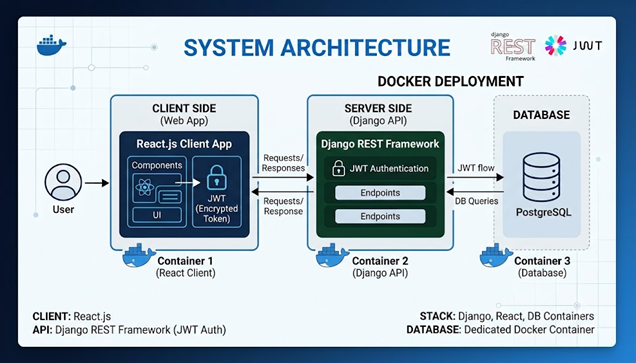The height and width of the screenshot is (363, 636).
Task: Click the PostgreSQL label
Action: tap(544, 212)
